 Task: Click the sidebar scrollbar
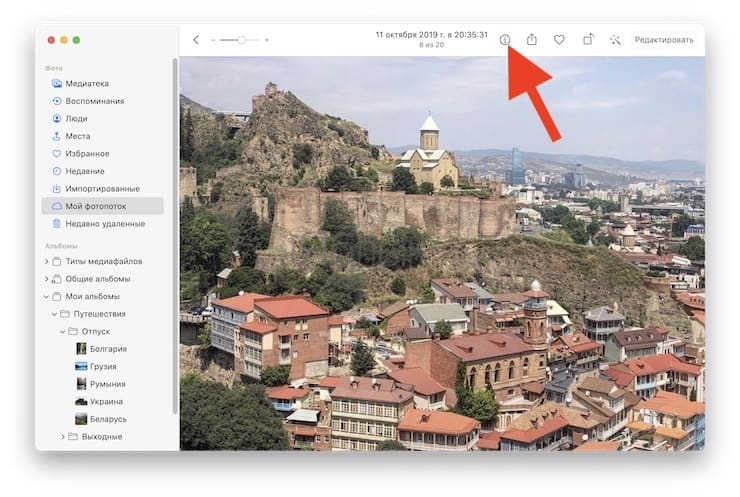click(x=175, y=236)
